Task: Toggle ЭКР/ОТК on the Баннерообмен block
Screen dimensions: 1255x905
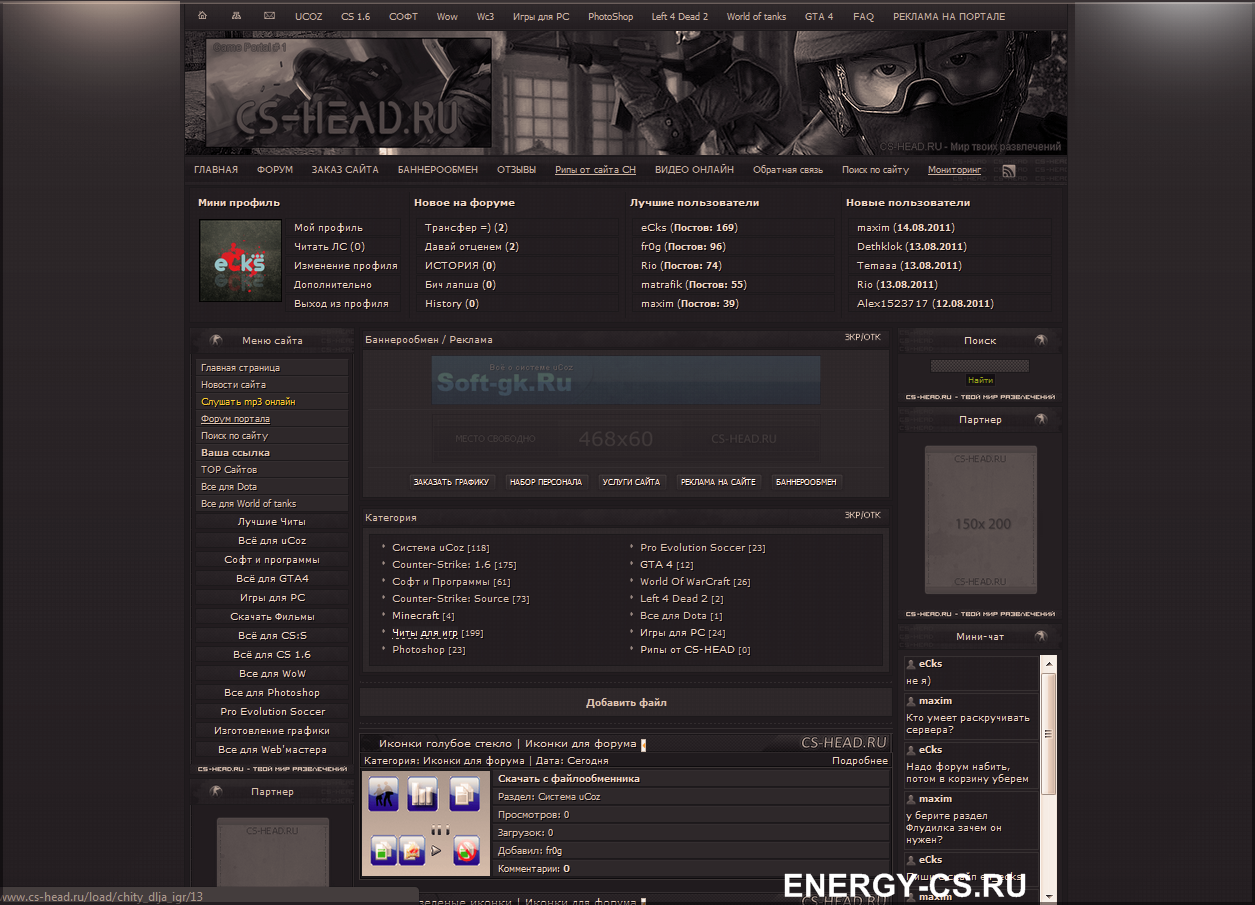Action: [863, 338]
